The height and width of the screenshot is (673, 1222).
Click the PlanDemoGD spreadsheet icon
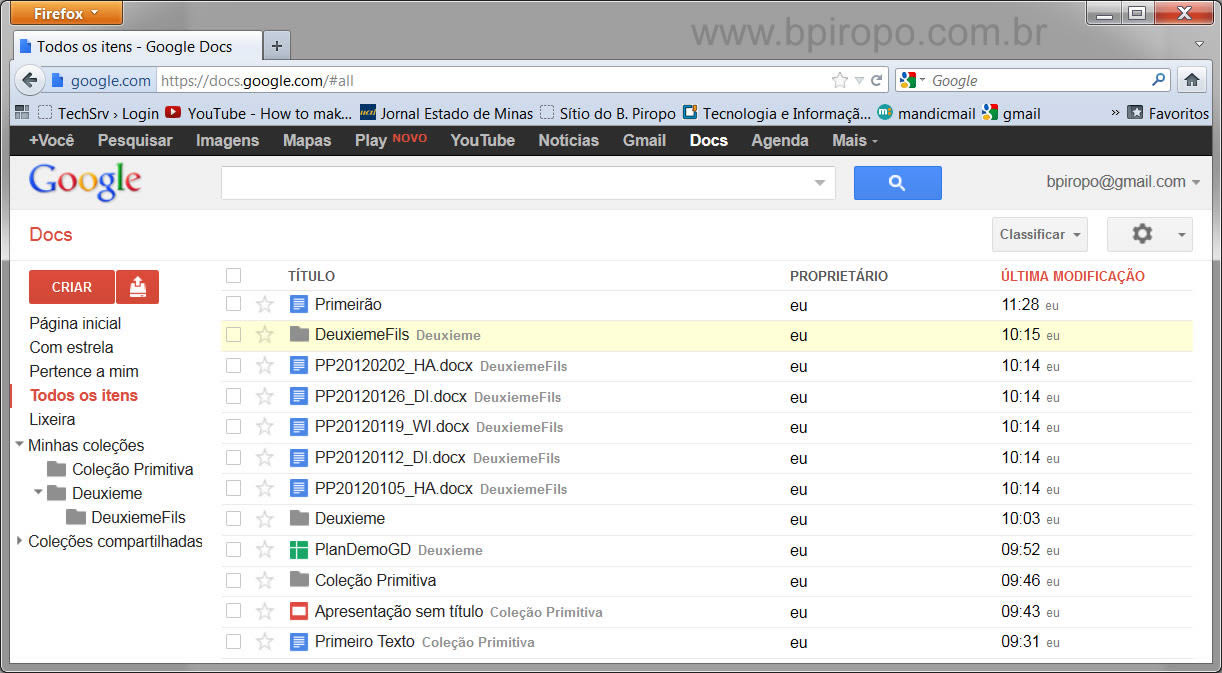pos(298,550)
